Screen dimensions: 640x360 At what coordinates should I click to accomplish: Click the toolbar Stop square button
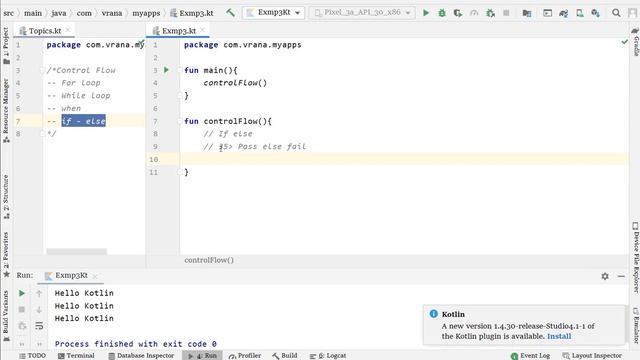[x=506, y=13]
